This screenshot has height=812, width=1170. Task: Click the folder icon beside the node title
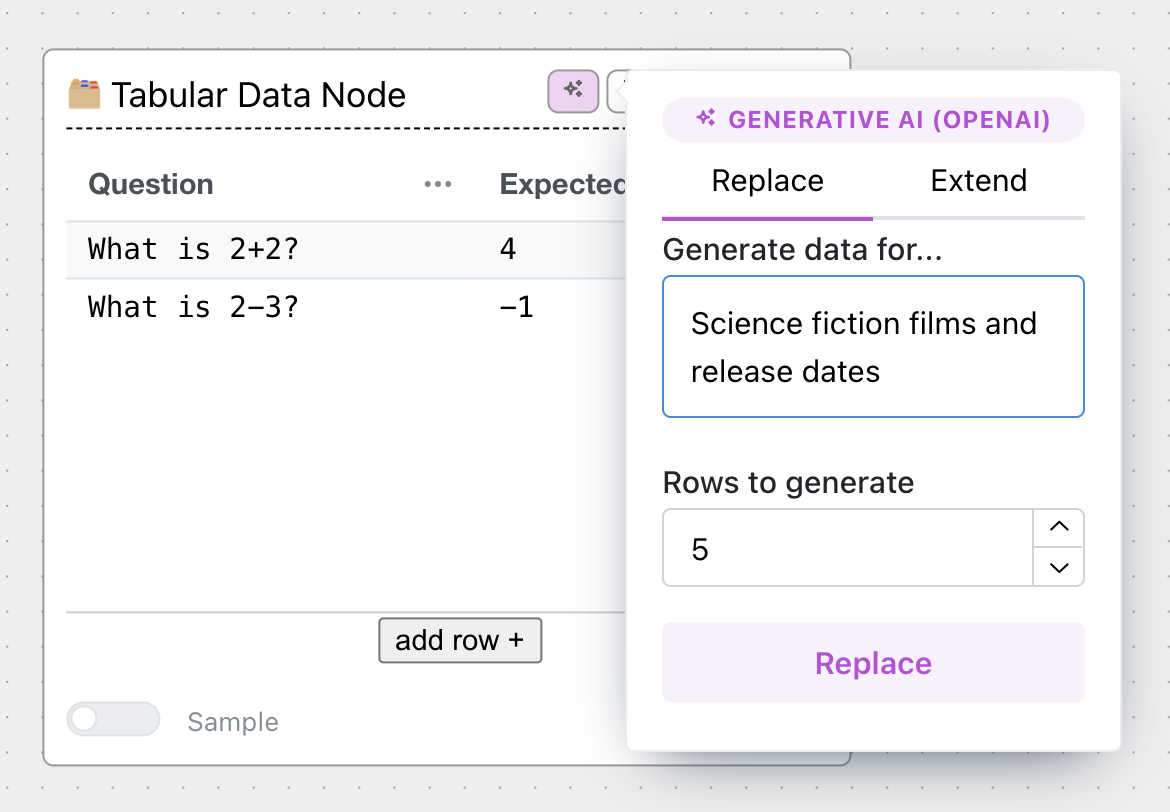pos(85,93)
